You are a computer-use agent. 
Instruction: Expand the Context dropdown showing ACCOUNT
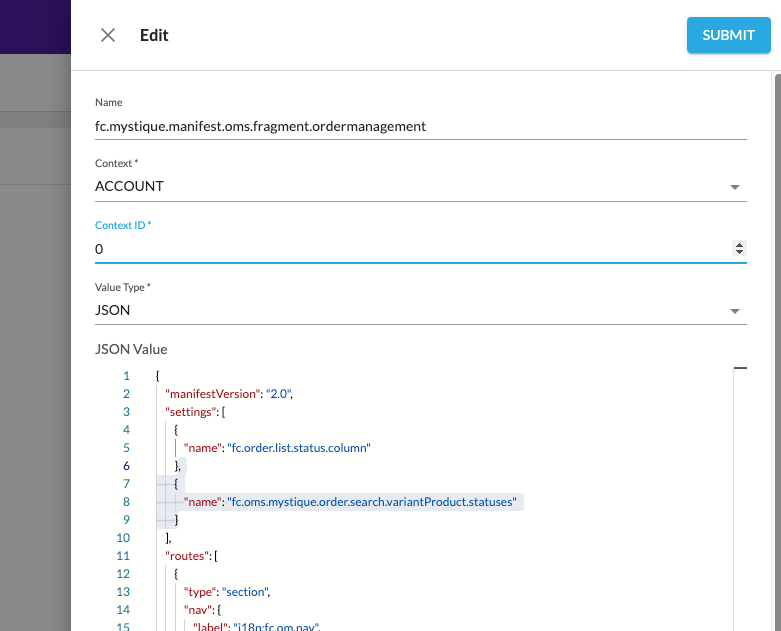coord(420,187)
